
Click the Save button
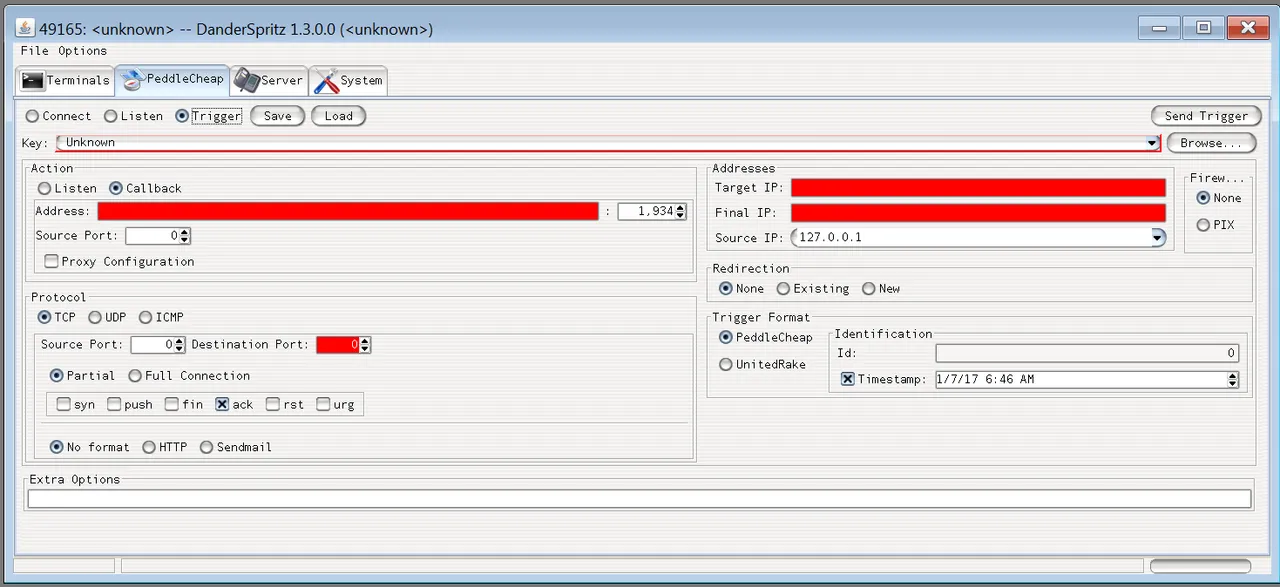coord(277,116)
